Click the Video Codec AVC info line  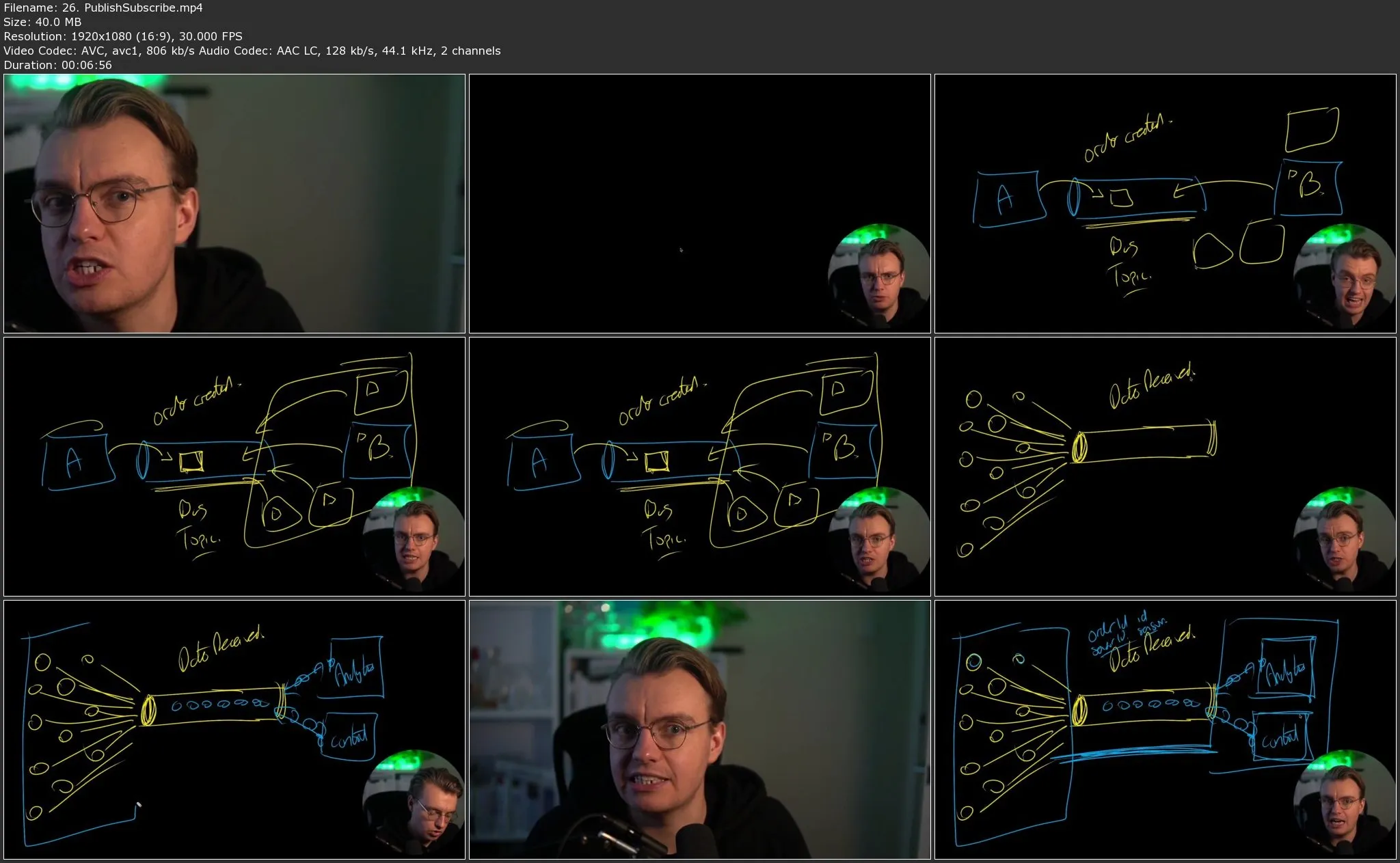[x=252, y=51]
